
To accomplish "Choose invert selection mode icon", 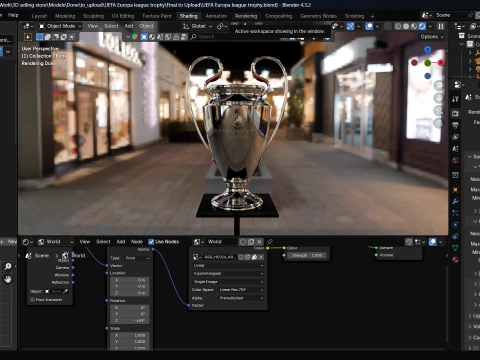I will pos(64,37).
